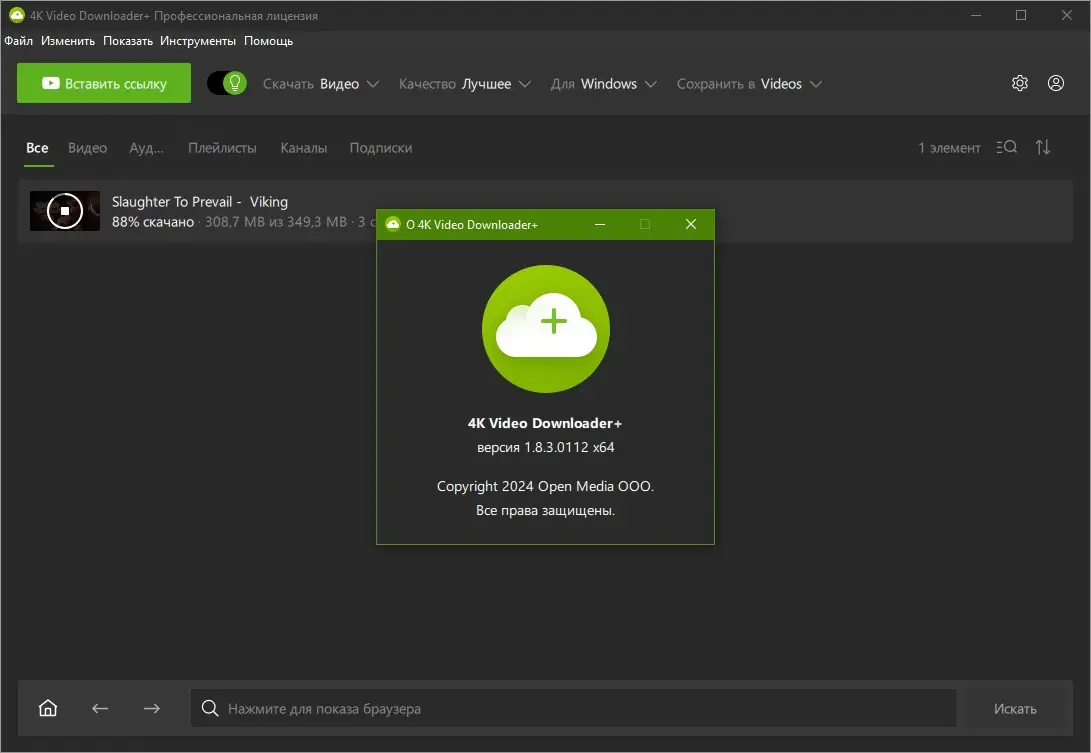Open the Показать menu

(128, 41)
